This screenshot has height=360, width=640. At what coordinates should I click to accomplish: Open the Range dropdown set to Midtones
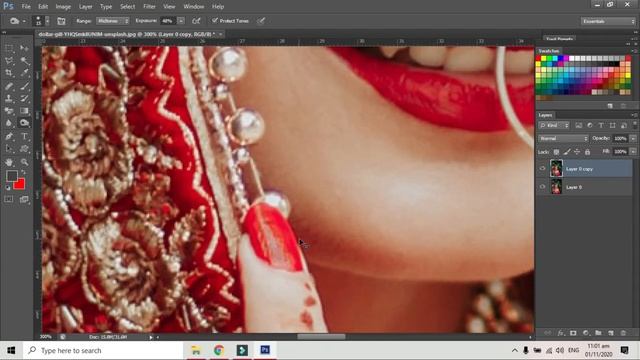click(113, 21)
